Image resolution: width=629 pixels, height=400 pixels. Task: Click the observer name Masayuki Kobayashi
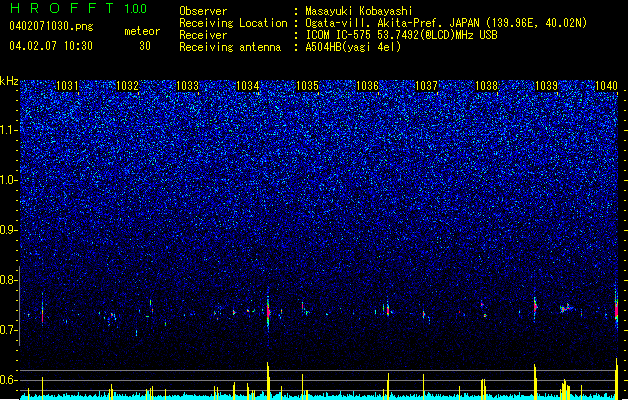click(x=359, y=11)
